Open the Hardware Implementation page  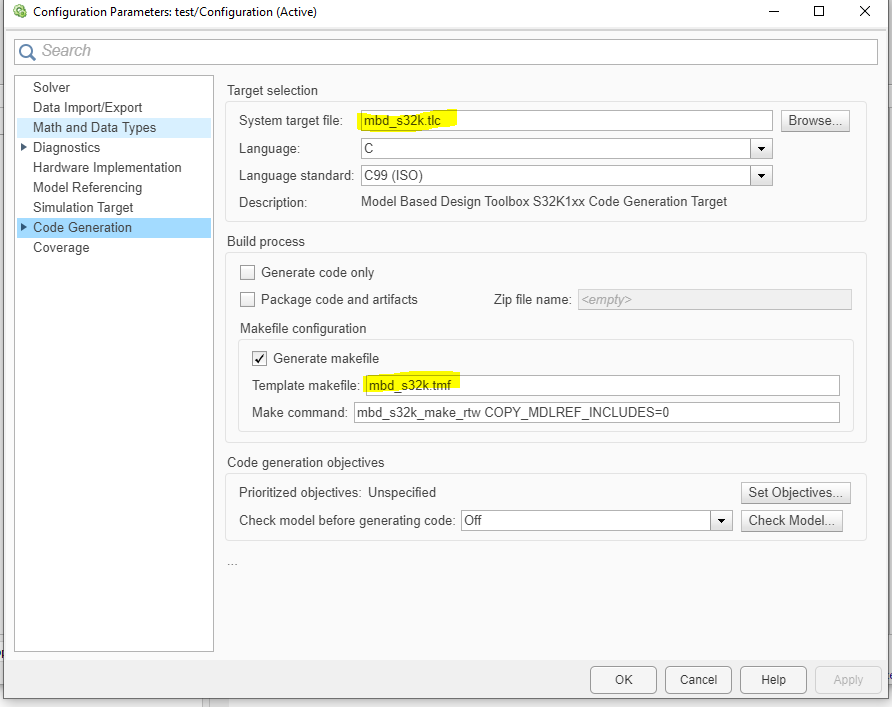[x=107, y=167]
